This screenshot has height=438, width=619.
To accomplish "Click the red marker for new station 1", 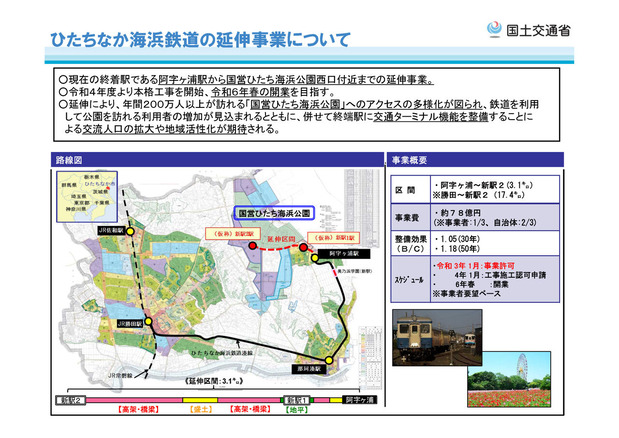I will tap(303, 247).
